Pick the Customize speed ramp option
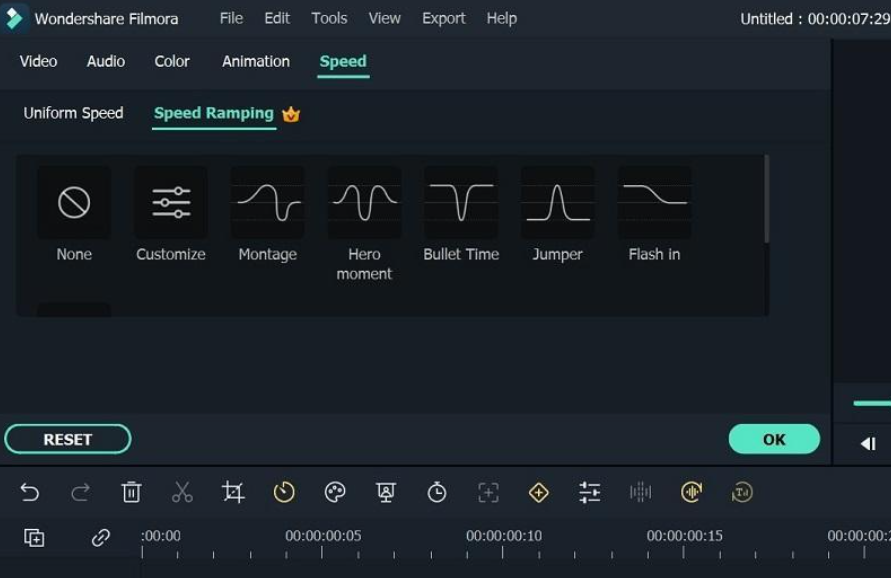Viewport: 891px width, 578px height. coord(170,215)
